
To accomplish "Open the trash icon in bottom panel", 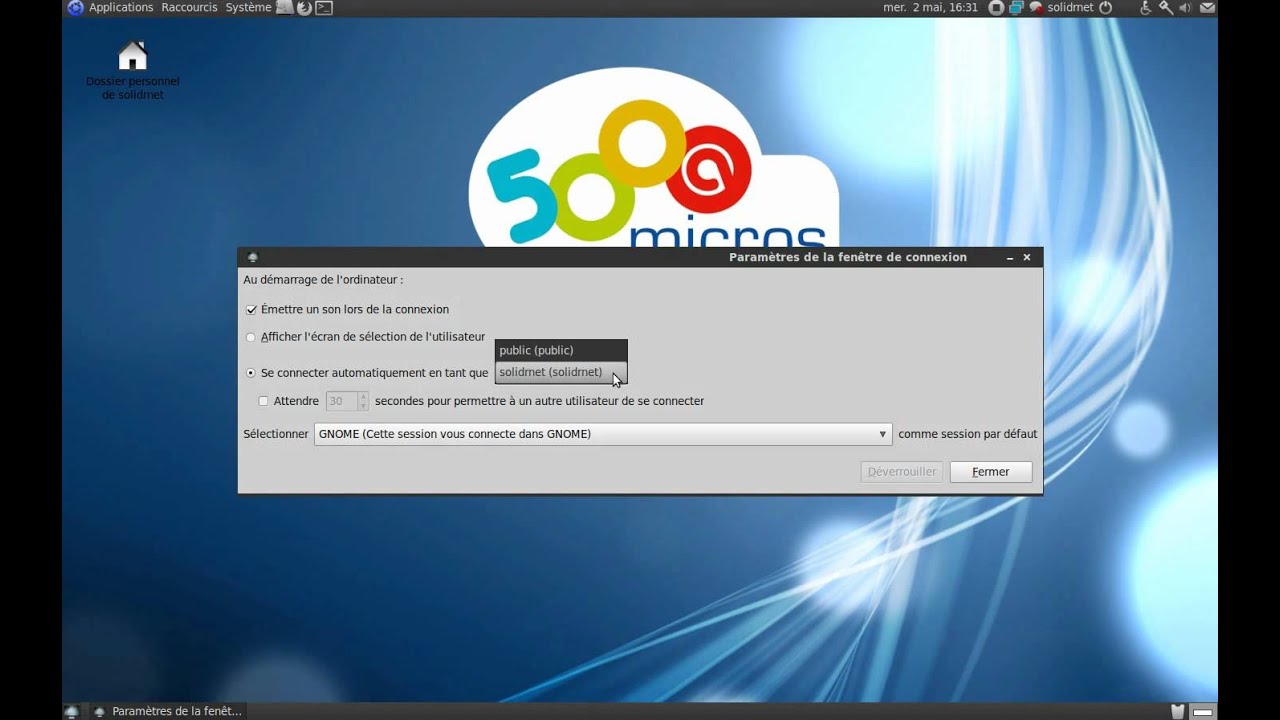I will 1178,711.
